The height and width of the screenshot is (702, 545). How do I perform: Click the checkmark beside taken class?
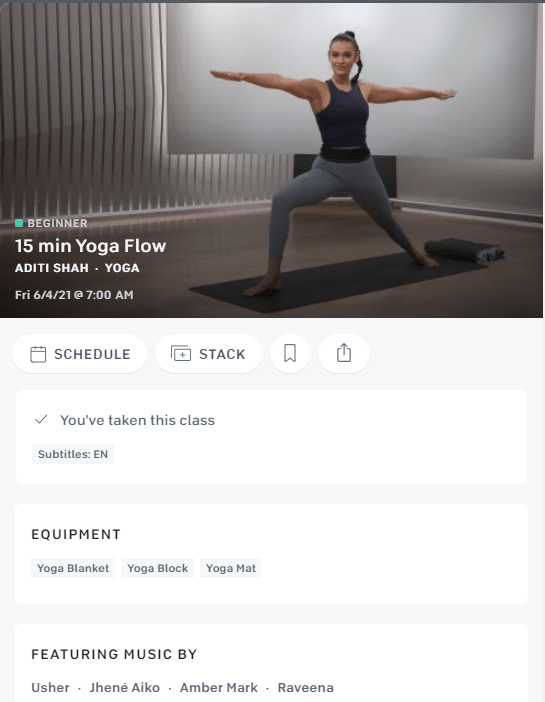(x=41, y=419)
